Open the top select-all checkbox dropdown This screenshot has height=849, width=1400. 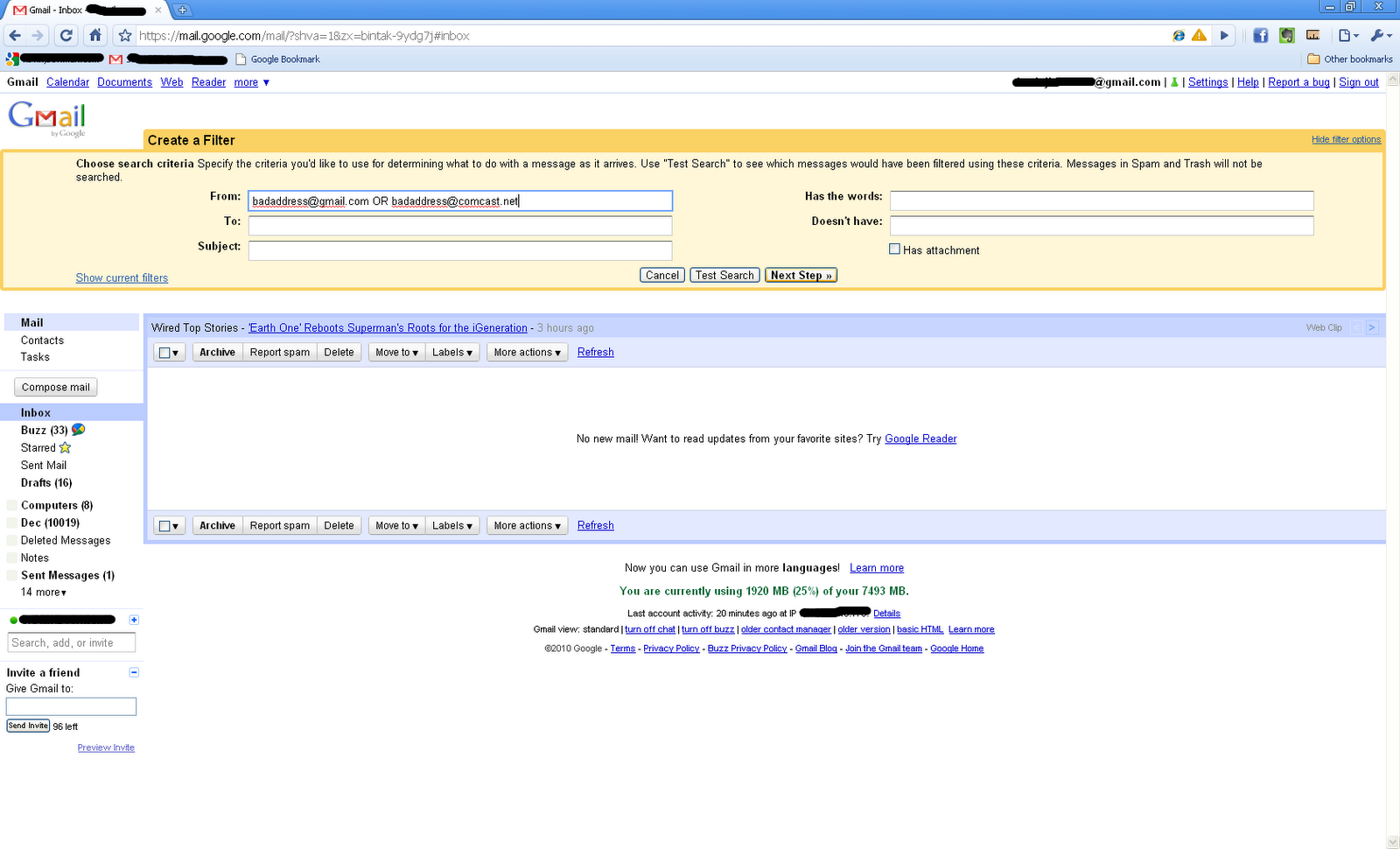[169, 353]
